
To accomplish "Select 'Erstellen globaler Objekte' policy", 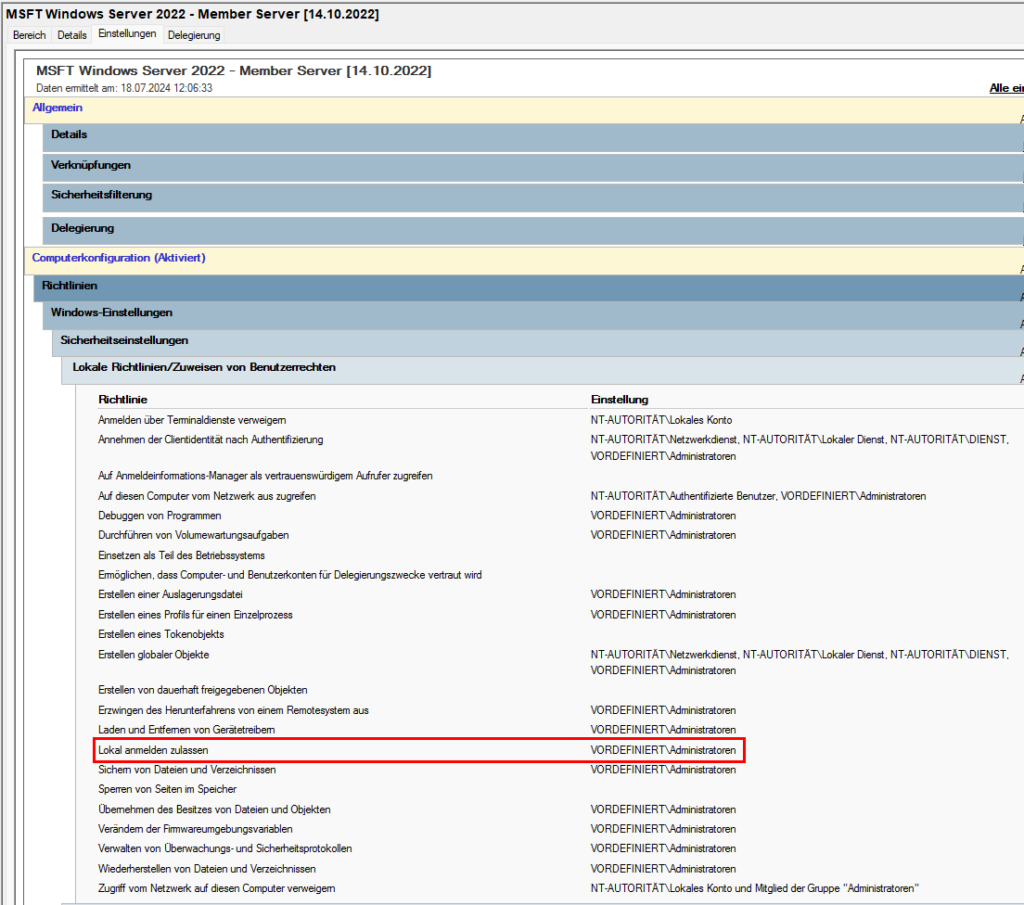I will (153, 654).
